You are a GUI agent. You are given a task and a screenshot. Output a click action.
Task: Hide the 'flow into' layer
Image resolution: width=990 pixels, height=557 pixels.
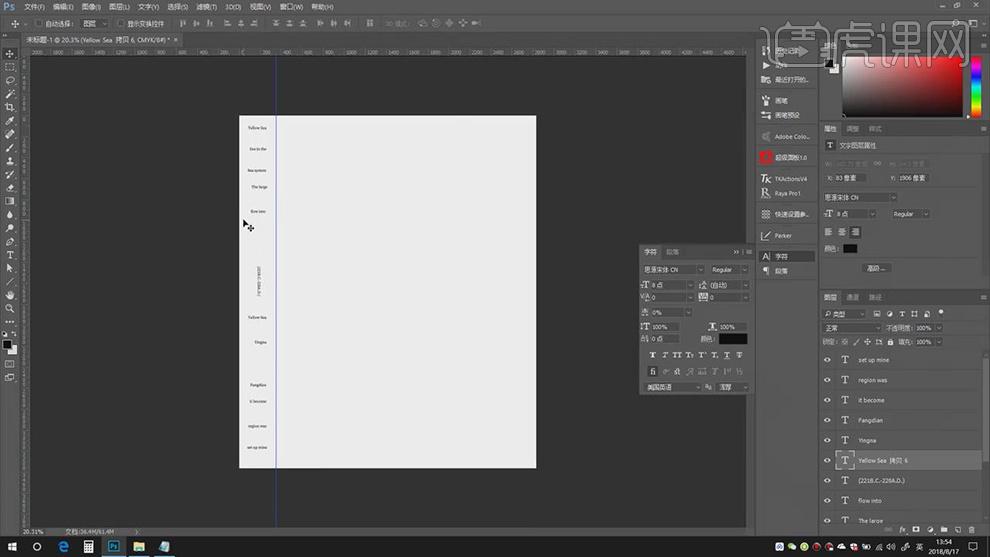click(827, 501)
